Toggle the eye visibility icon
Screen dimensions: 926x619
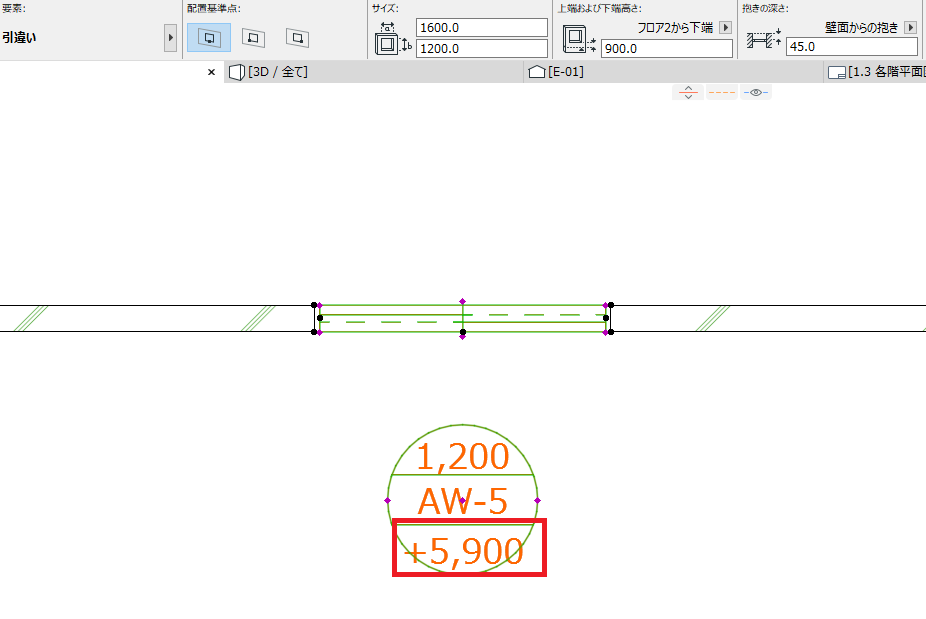tap(755, 92)
